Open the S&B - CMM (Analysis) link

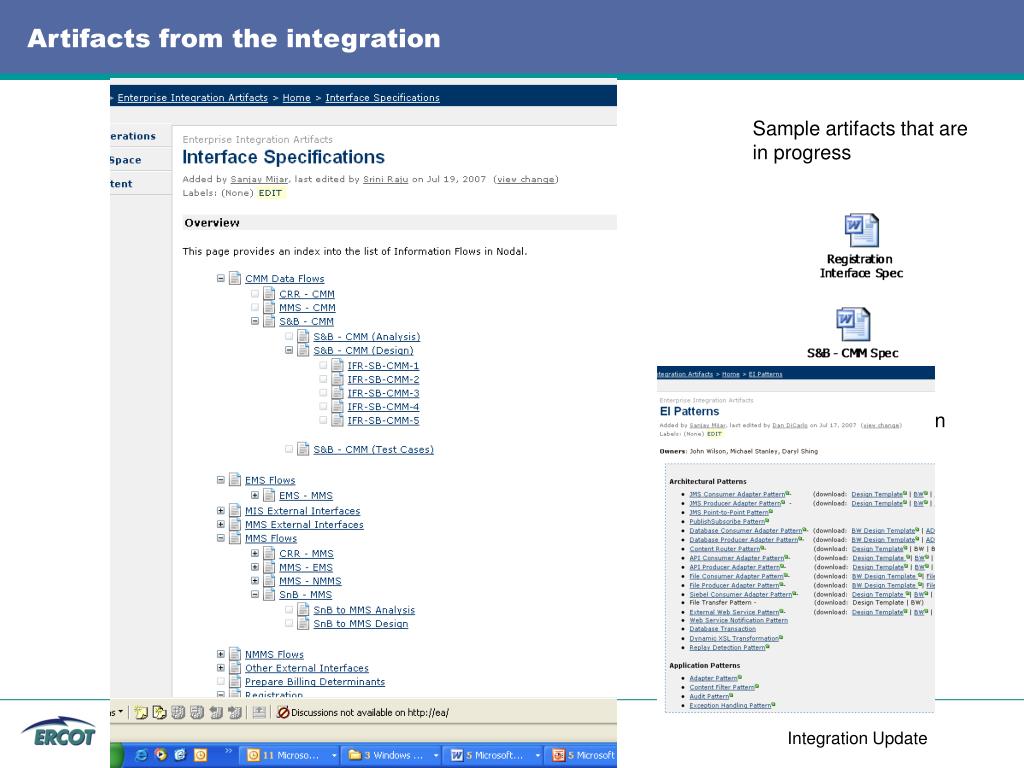(366, 337)
